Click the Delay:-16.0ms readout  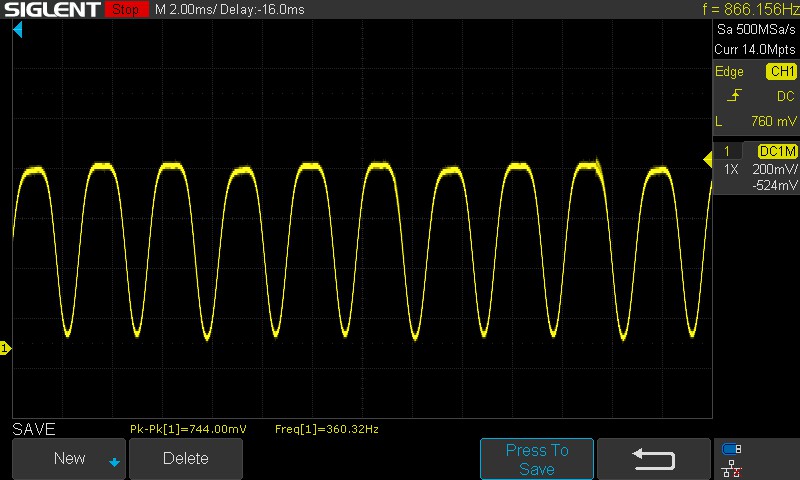[262, 9]
